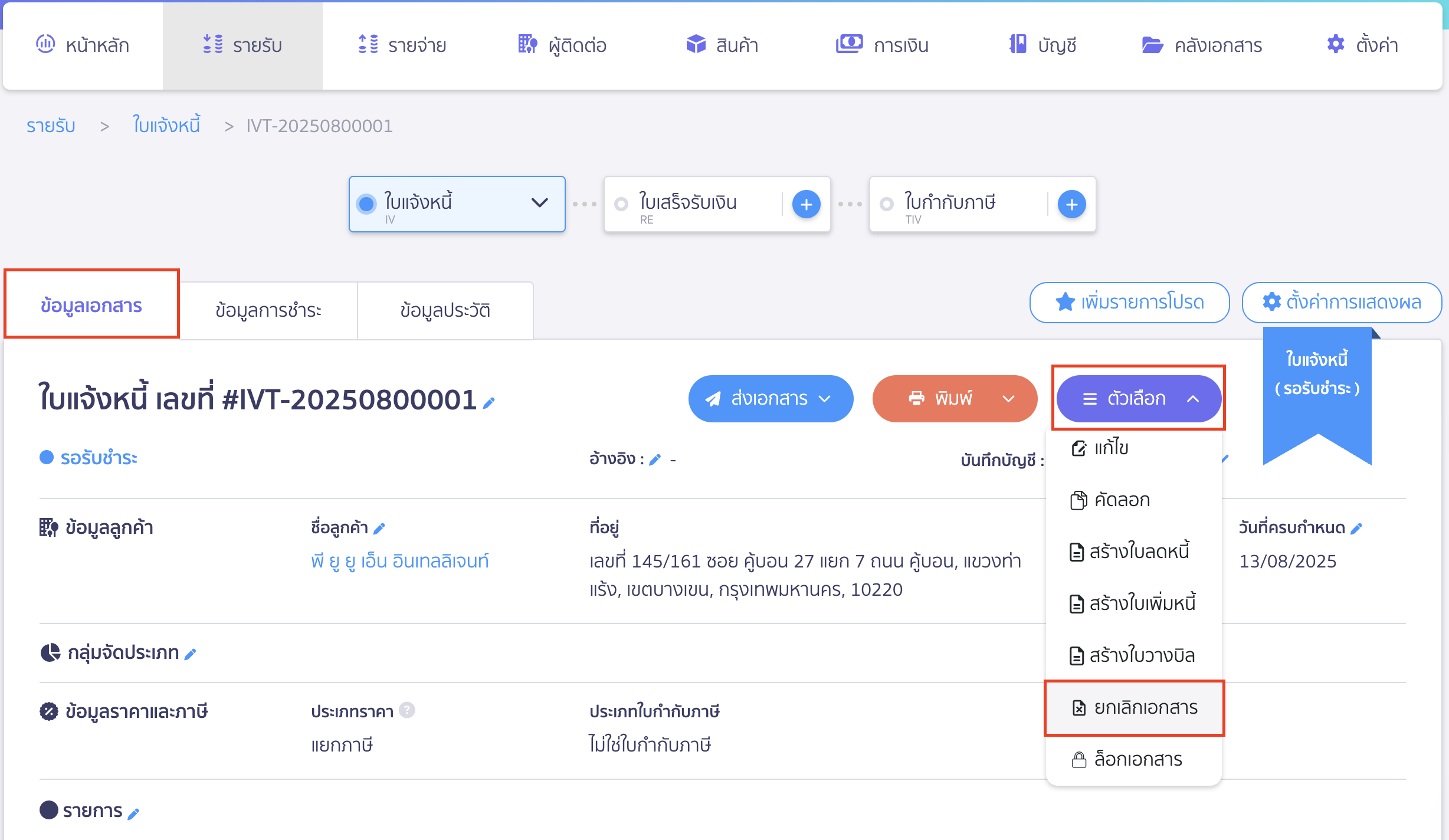
Task: Open the ตั้งค่า settings menu
Action: click(1362, 45)
